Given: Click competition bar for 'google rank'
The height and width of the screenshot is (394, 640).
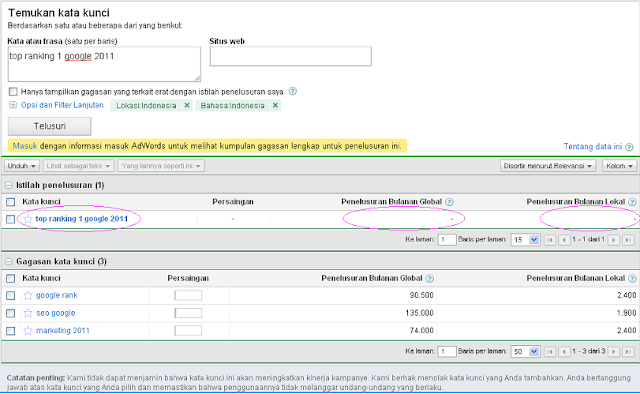Looking at the screenshot, I should [188, 295].
